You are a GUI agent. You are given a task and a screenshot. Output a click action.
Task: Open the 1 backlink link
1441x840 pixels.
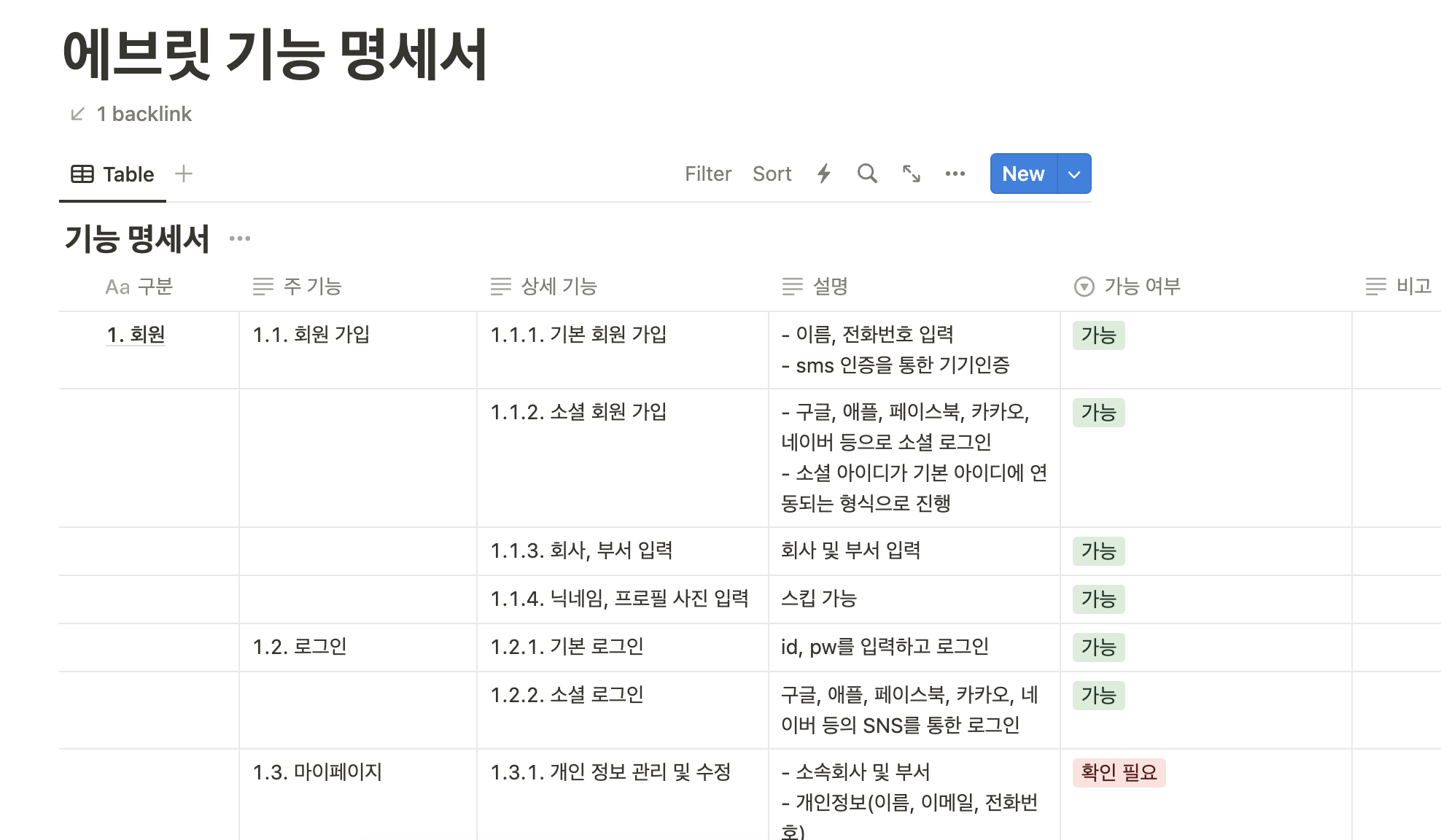click(x=144, y=114)
